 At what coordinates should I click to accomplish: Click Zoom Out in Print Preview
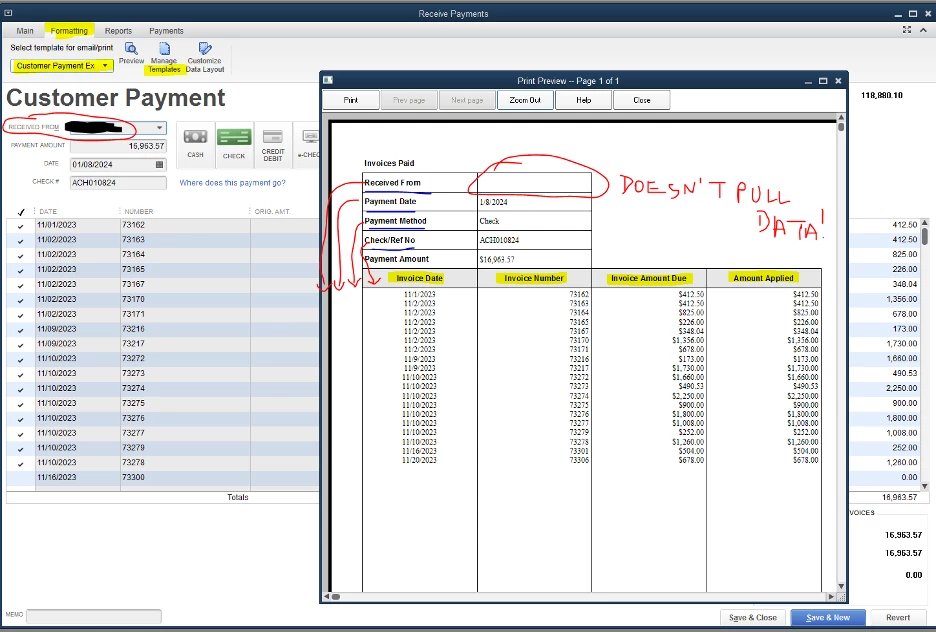pos(525,100)
